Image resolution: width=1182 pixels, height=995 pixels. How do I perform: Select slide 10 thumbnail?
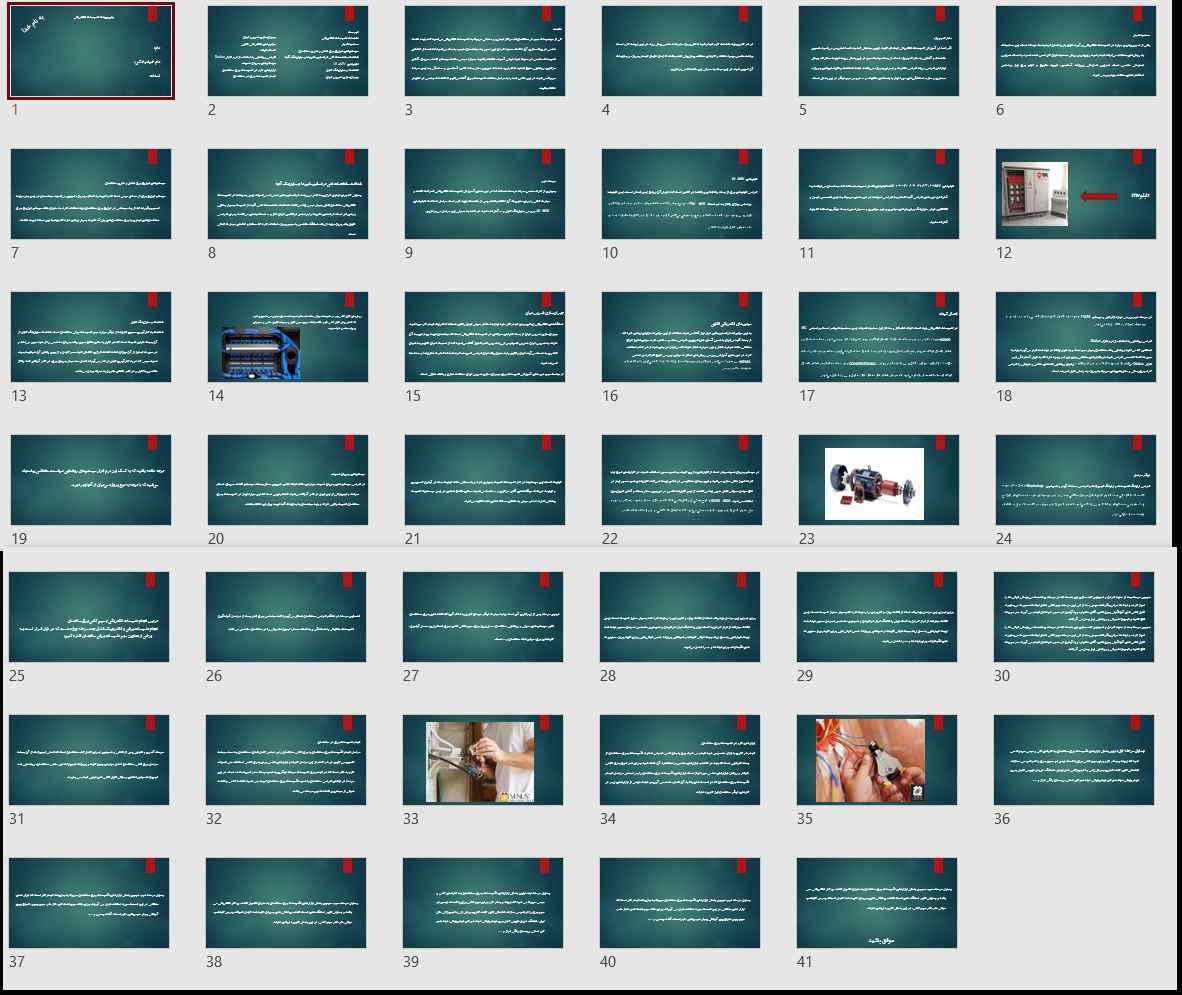pos(682,194)
